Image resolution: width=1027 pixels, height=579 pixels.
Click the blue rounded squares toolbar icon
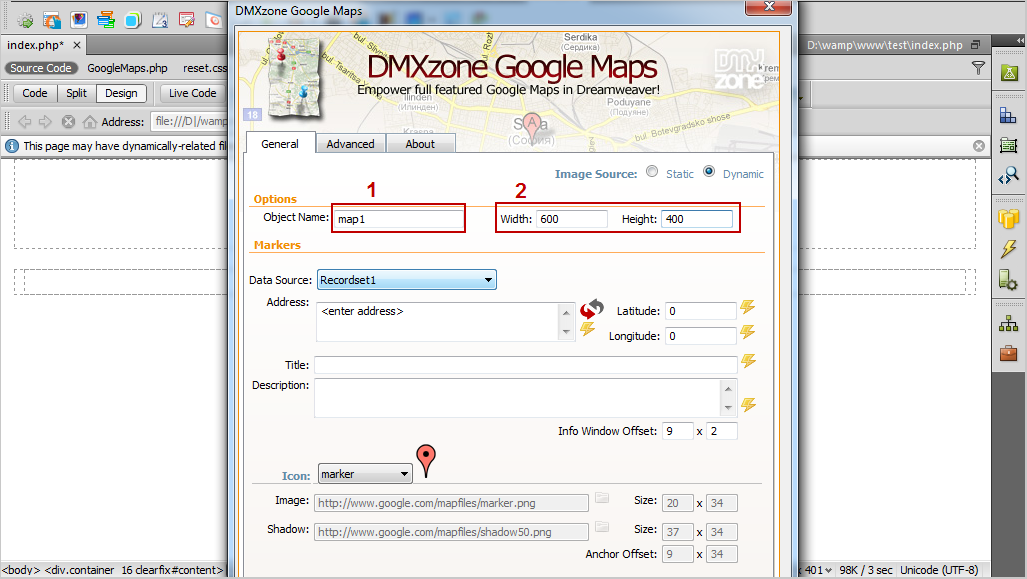tap(133, 20)
